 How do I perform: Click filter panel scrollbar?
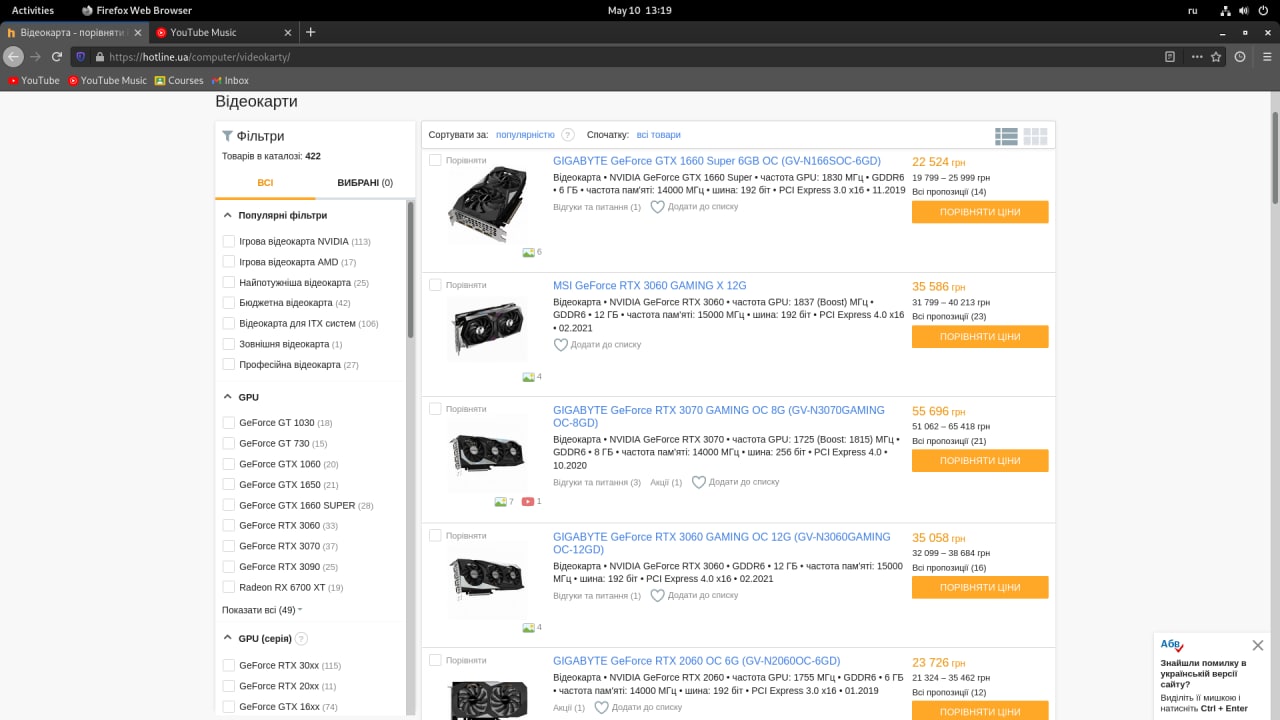click(410, 270)
